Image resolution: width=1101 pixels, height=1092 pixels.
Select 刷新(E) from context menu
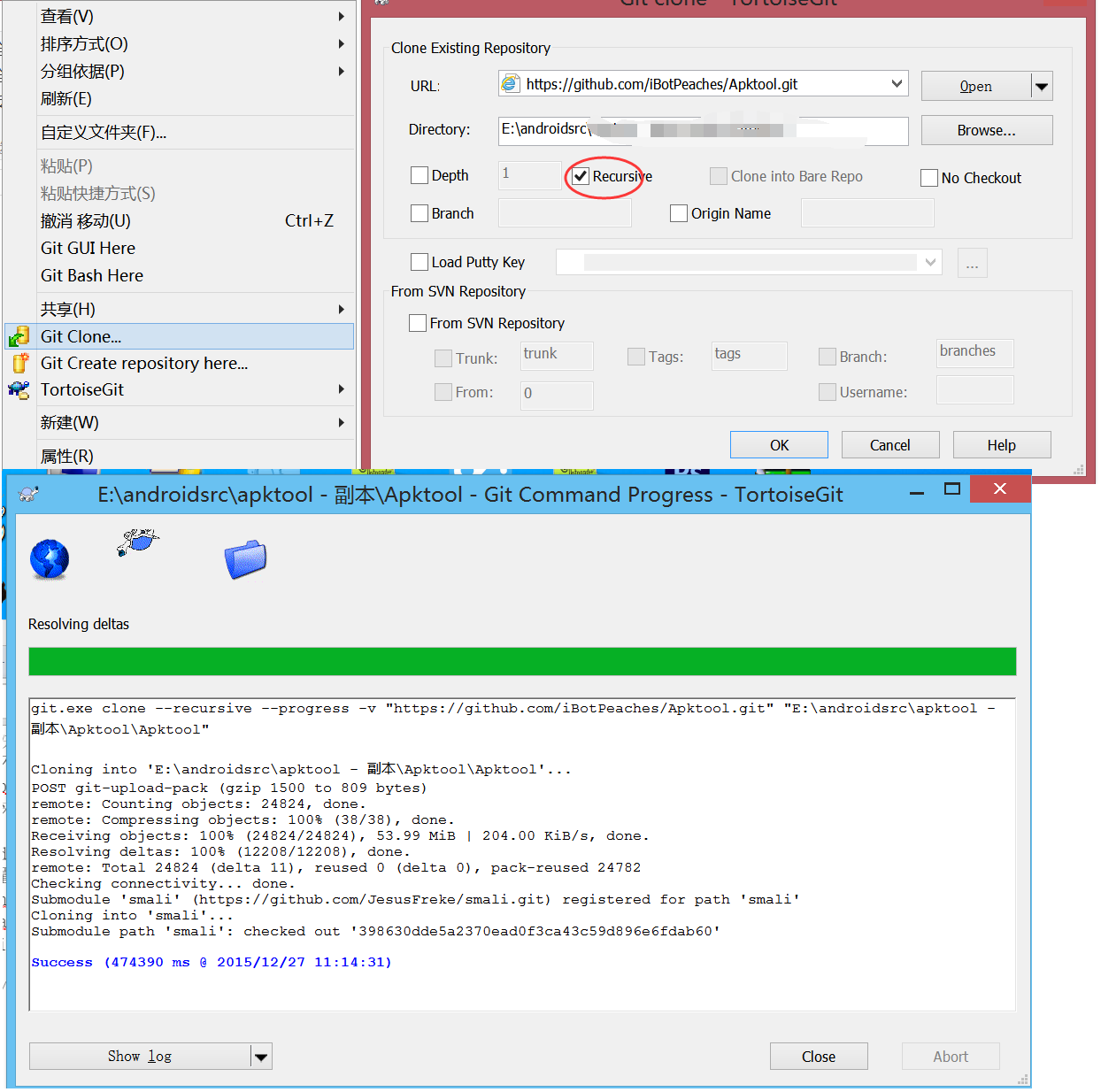point(180,98)
